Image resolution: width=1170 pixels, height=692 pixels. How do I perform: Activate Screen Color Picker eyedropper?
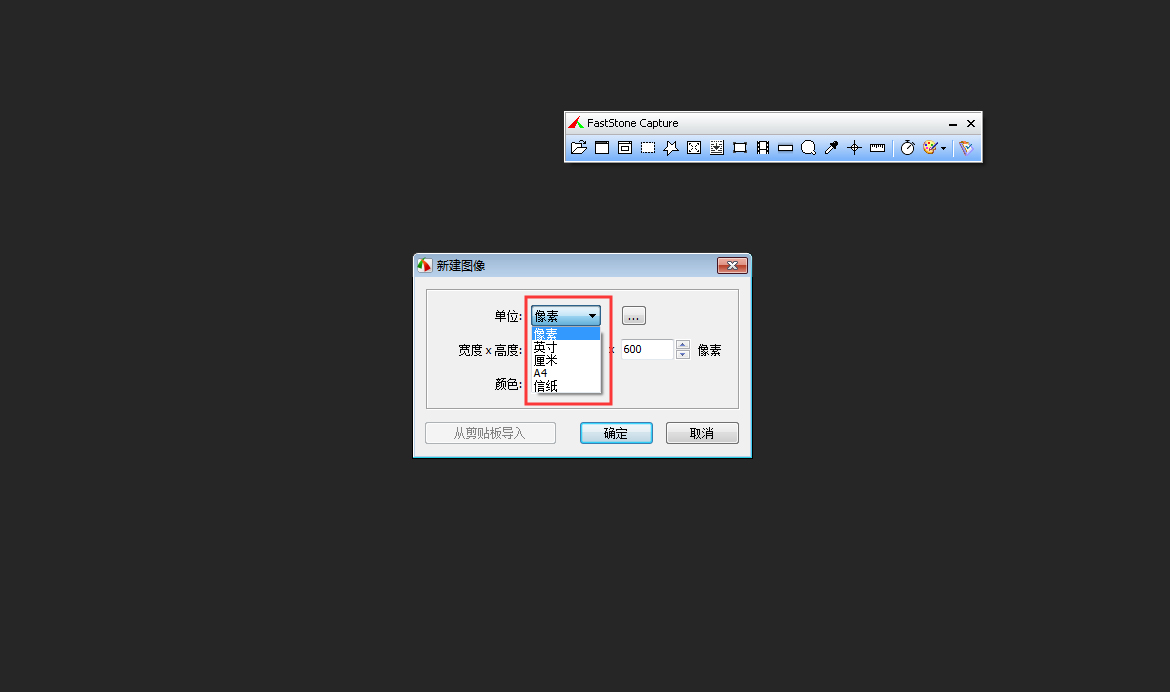click(x=831, y=148)
